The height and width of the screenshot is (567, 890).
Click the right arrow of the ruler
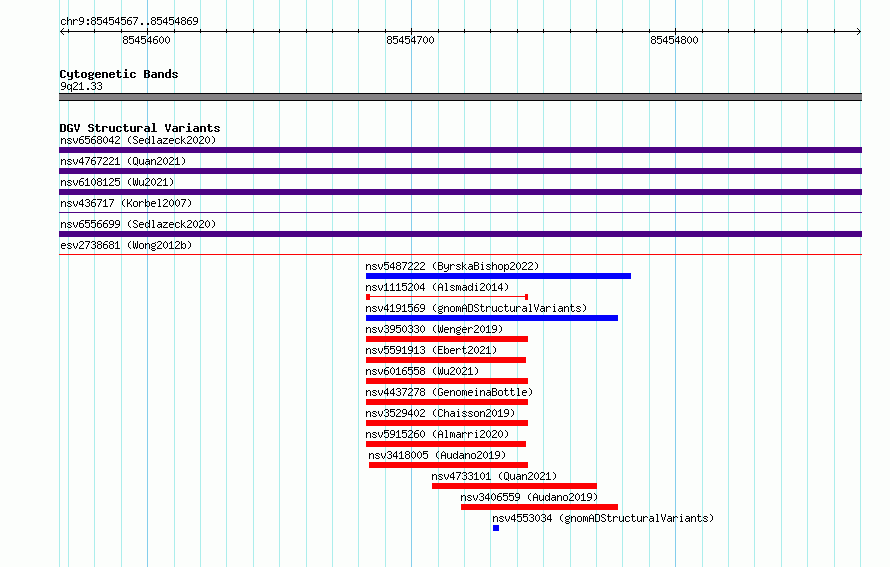858,31
